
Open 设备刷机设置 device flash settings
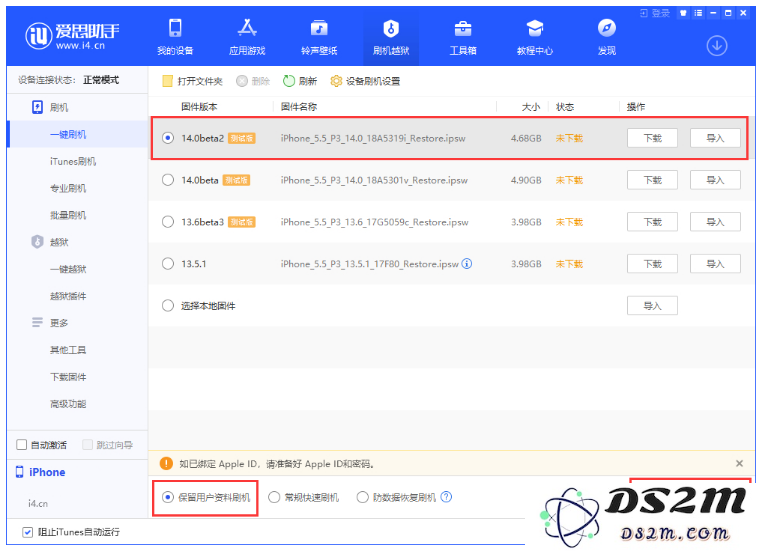click(365, 81)
